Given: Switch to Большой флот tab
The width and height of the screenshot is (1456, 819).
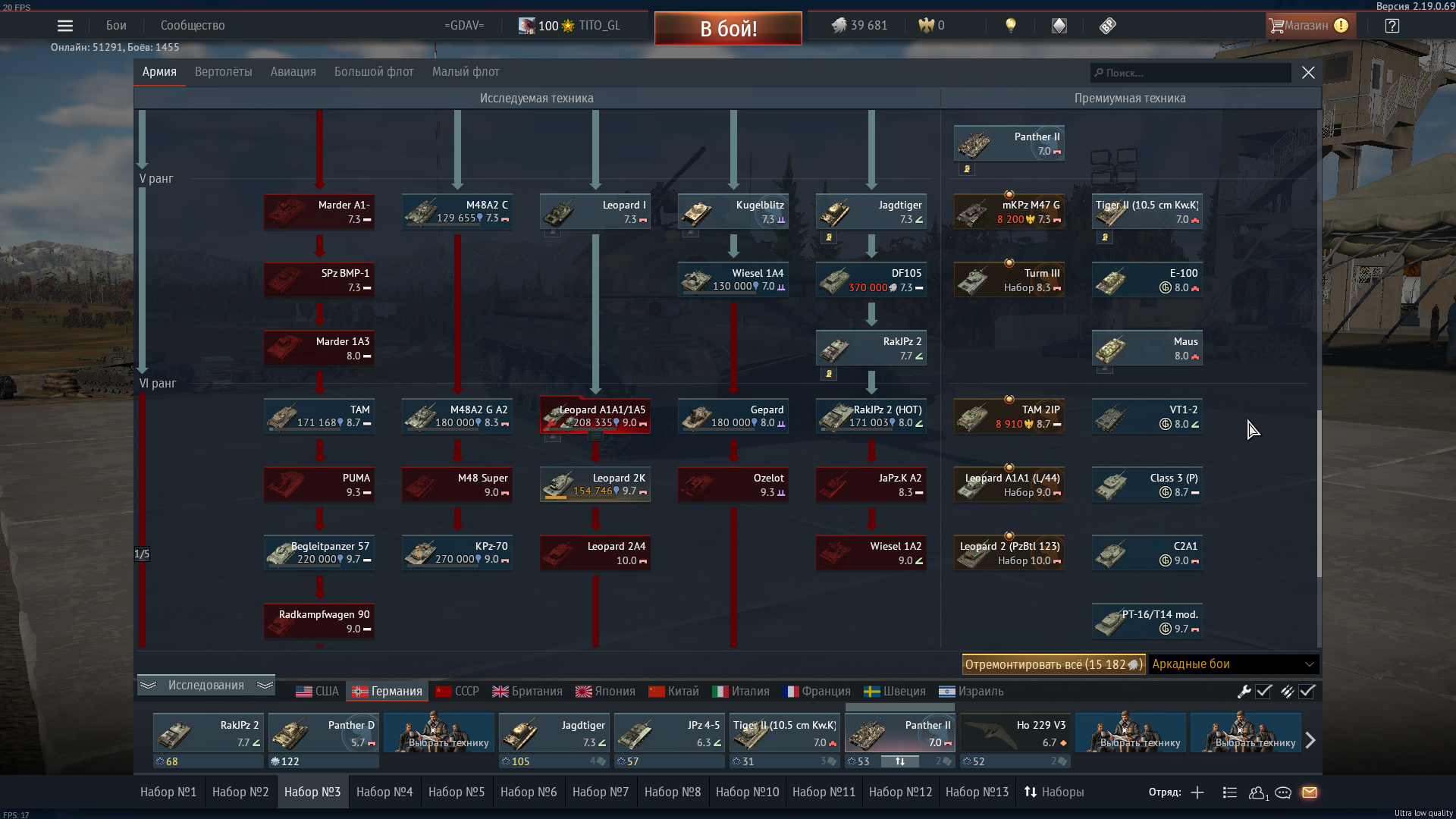Looking at the screenshot, I should click(374, 72).
